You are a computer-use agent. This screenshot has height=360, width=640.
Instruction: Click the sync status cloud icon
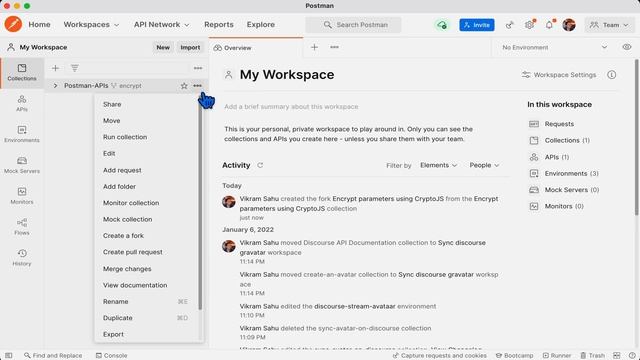coord(442,25)
